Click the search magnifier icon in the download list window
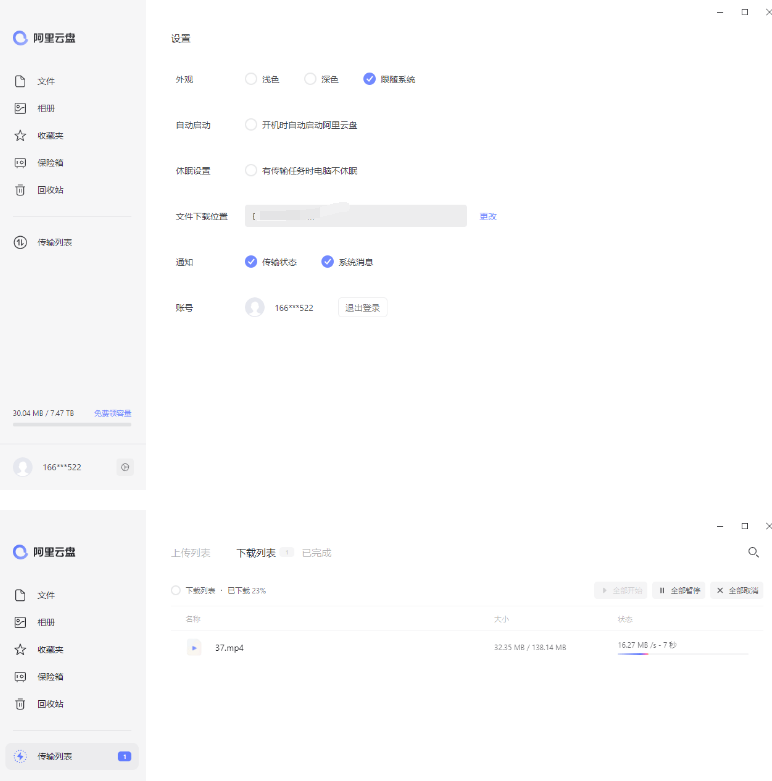Viewport: 772px width, 781px height. pos(753,552)
